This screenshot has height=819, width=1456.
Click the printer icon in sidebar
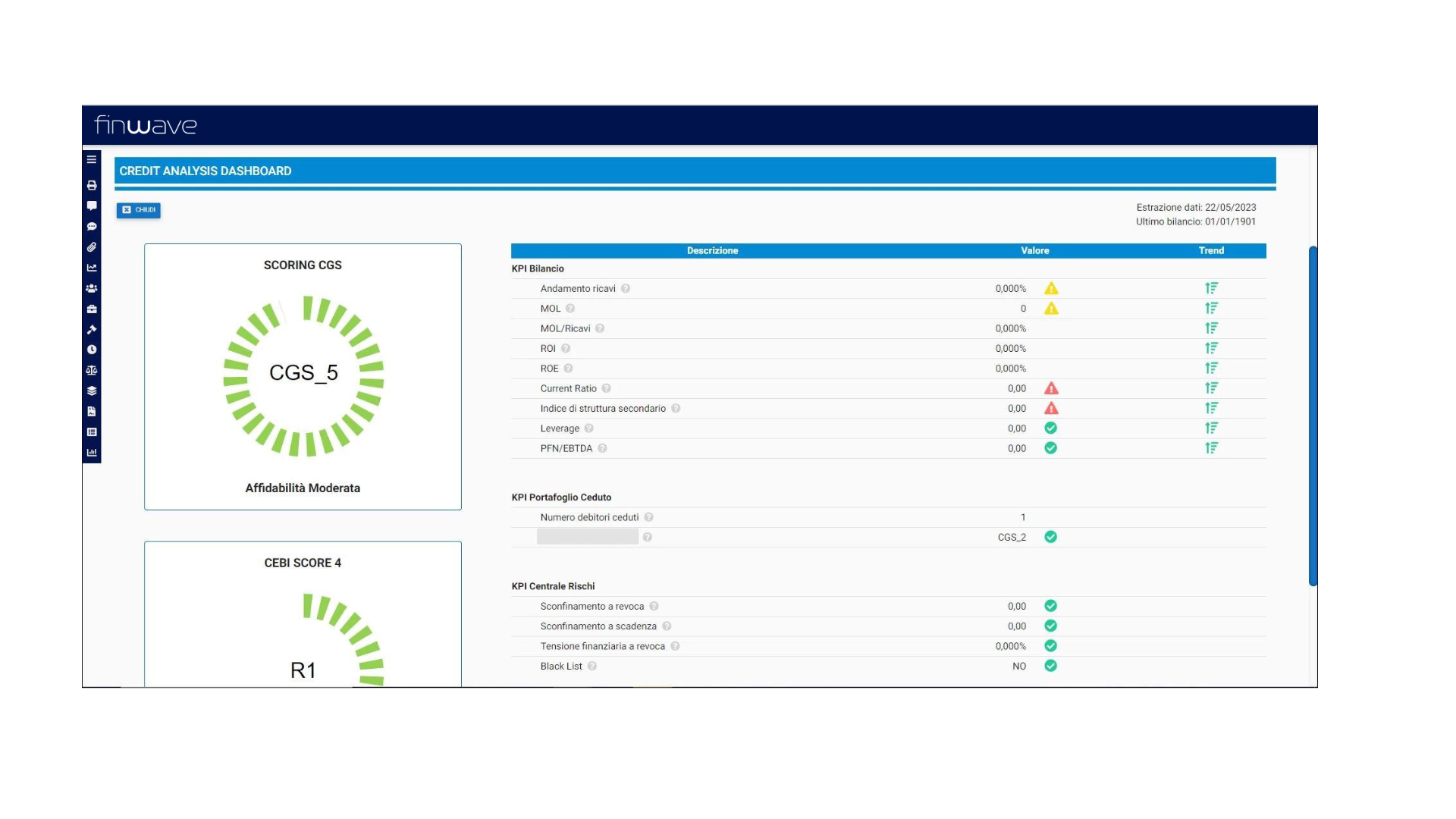click(x=92, y=185)
